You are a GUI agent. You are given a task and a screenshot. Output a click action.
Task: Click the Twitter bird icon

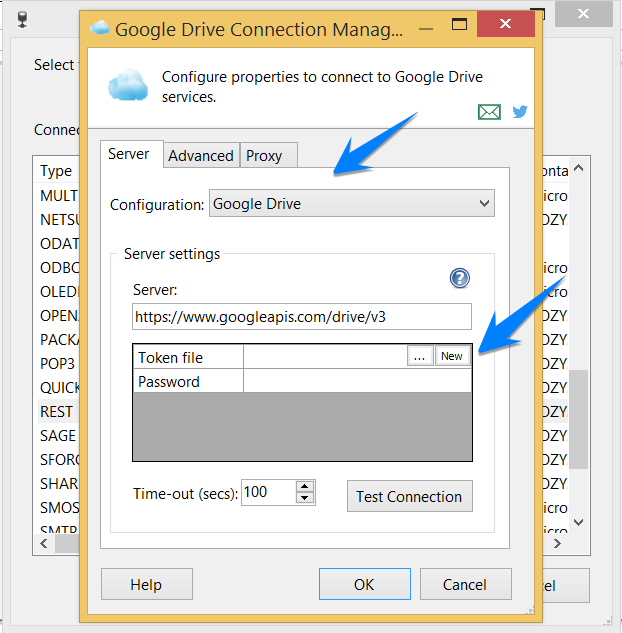[520, 111]
